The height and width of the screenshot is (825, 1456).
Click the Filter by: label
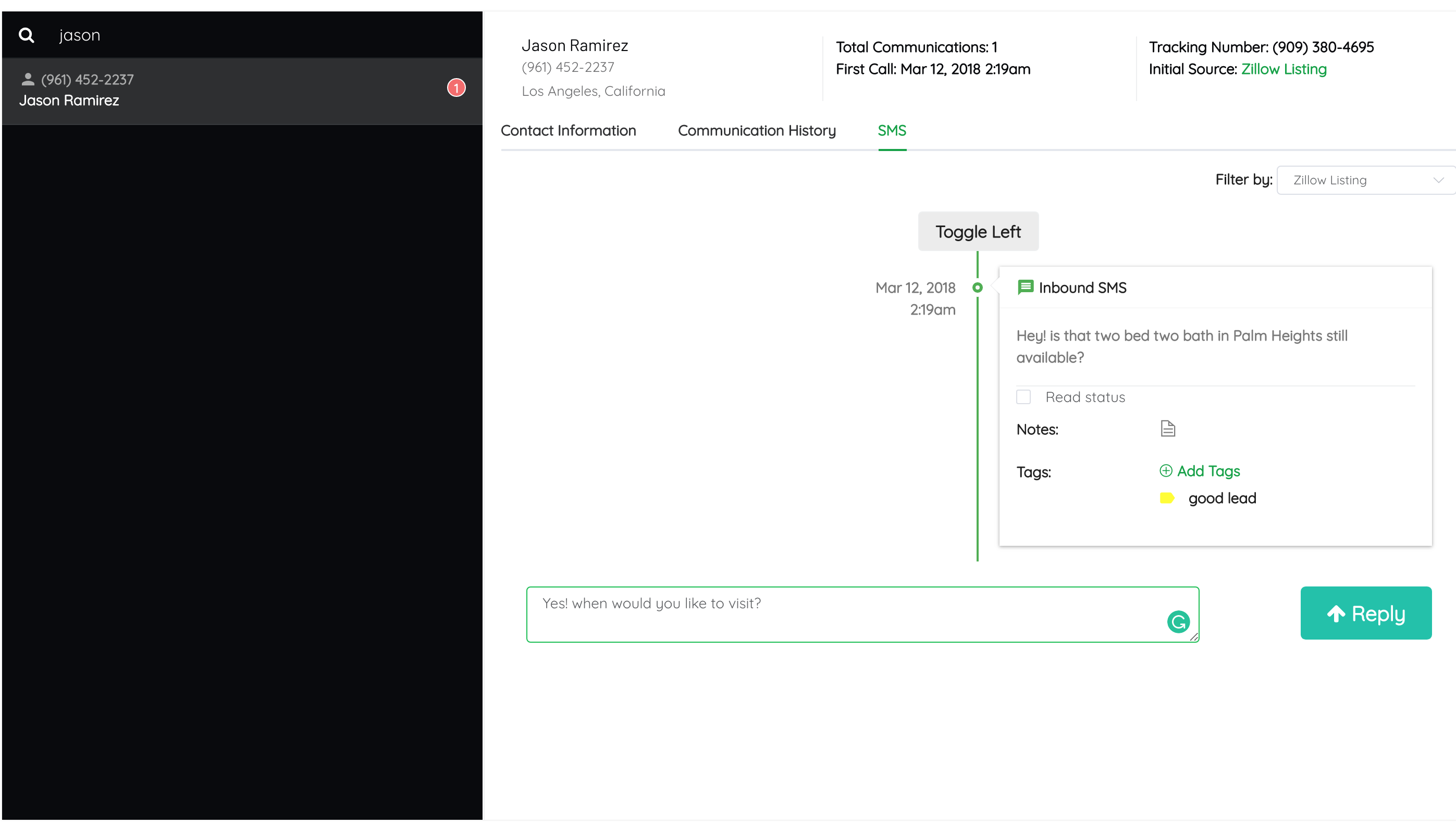(x=1243, y=180)
